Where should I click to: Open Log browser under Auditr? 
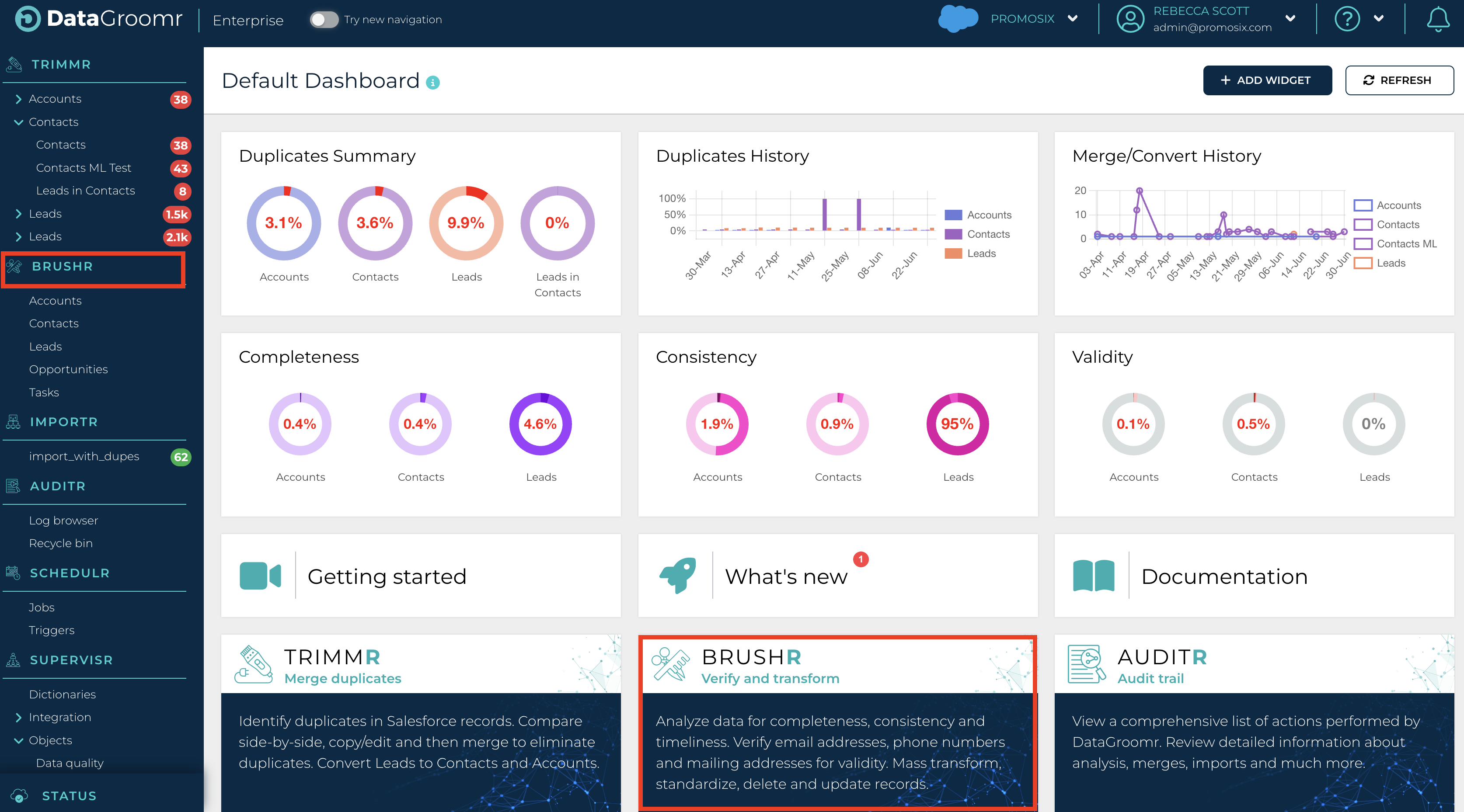pos(64,520)
